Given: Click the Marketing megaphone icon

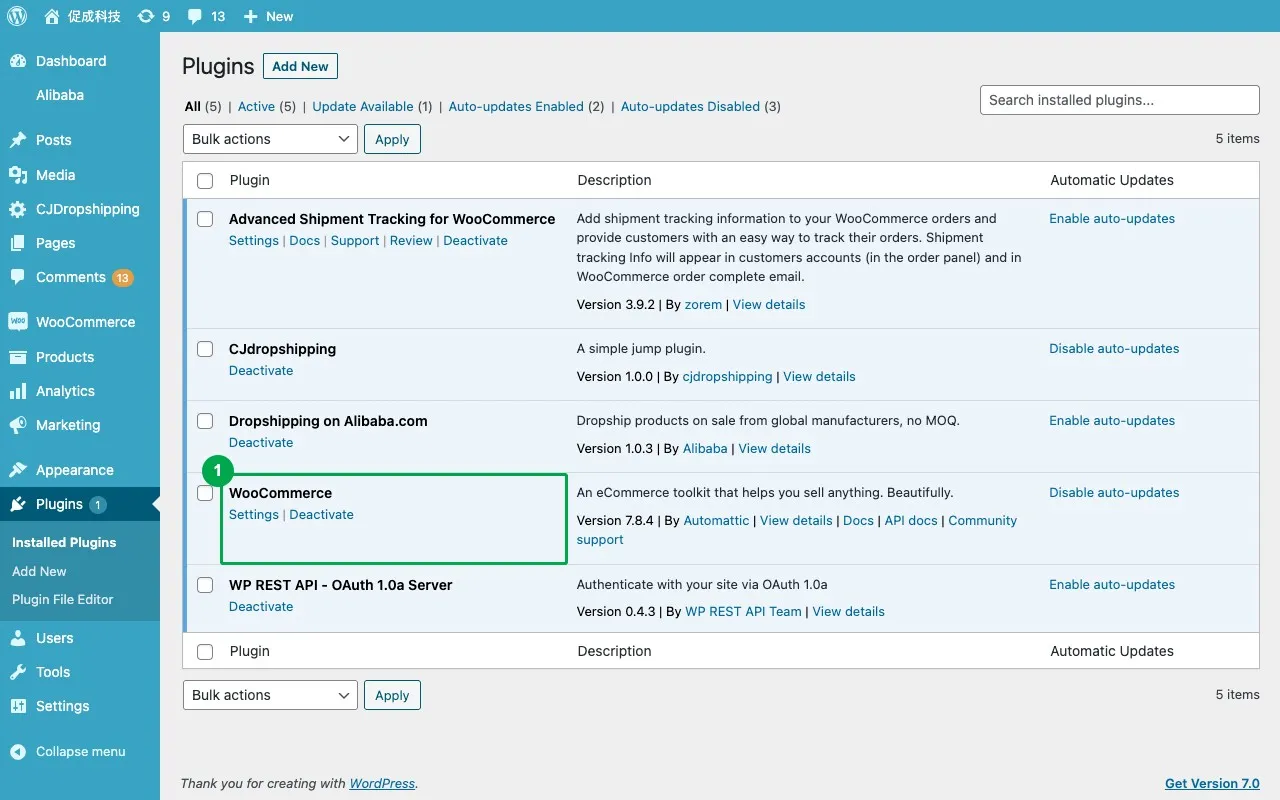Looking at the screenshot, I should [x=18, y=425].
